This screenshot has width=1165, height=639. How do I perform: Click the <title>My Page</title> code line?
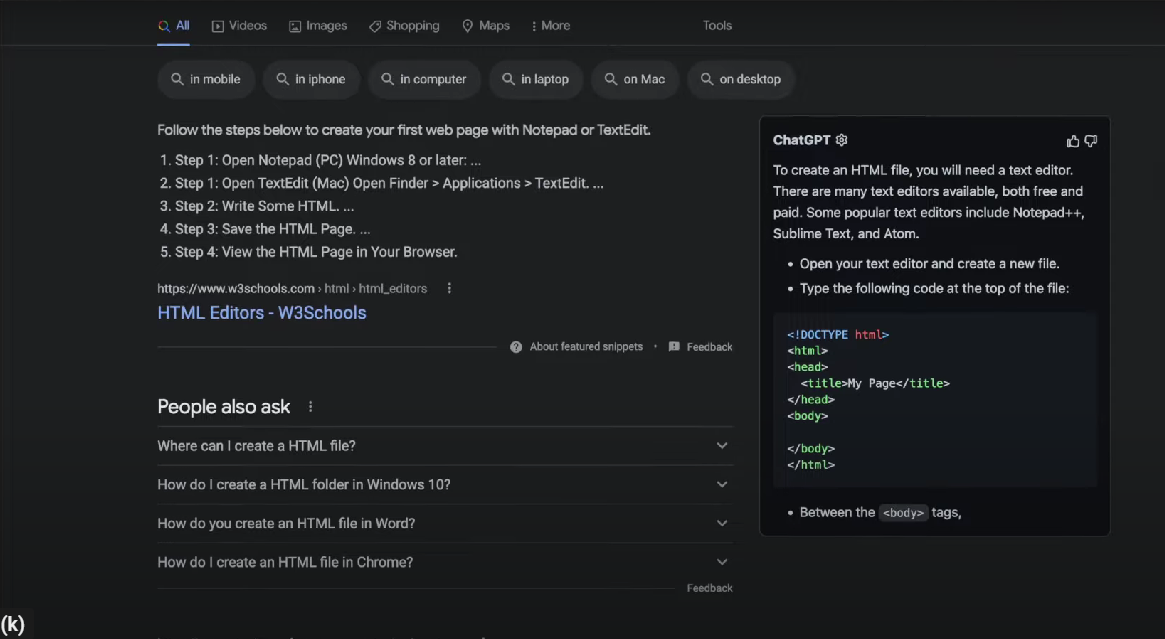pyautogui.click(x=875, y=383)
